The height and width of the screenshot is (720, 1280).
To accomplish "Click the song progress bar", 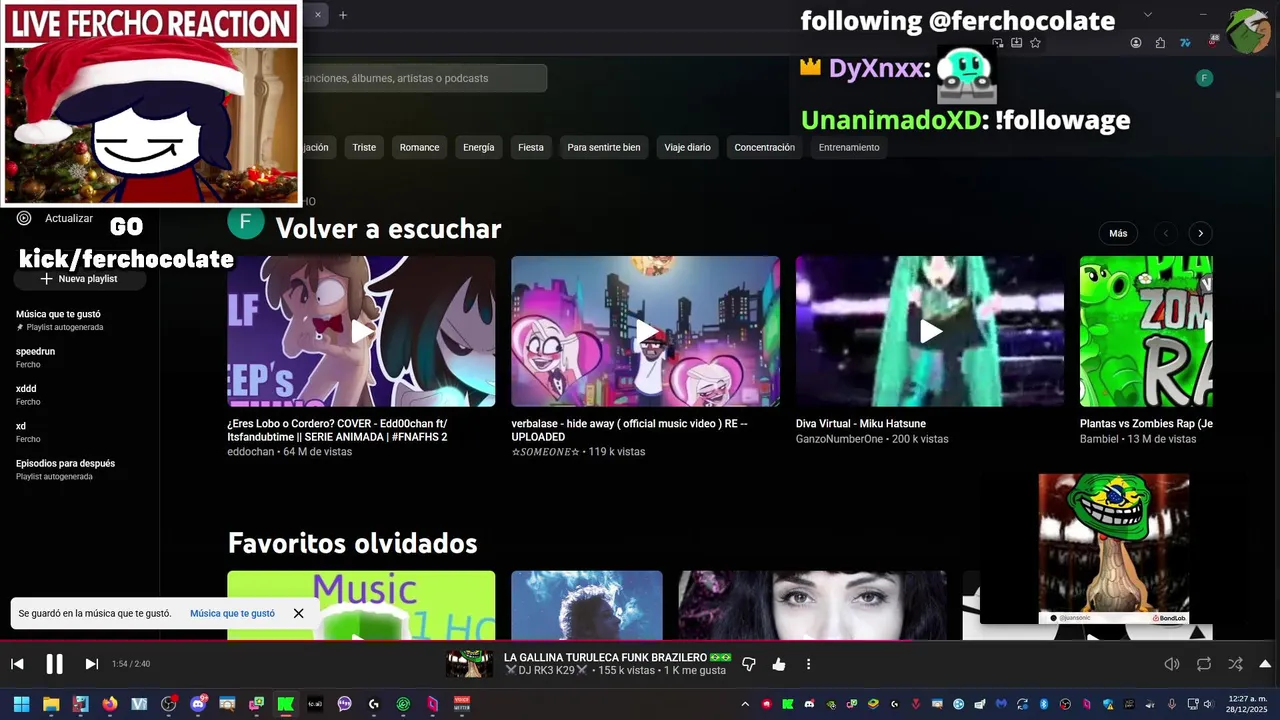I will pyautogui.click(x=640, y=641).
